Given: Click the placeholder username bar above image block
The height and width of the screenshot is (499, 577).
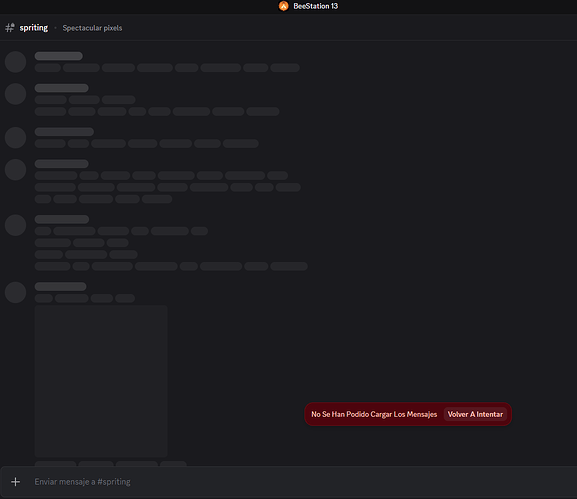Looking at the screenshot, I should [x=60, y=286].
